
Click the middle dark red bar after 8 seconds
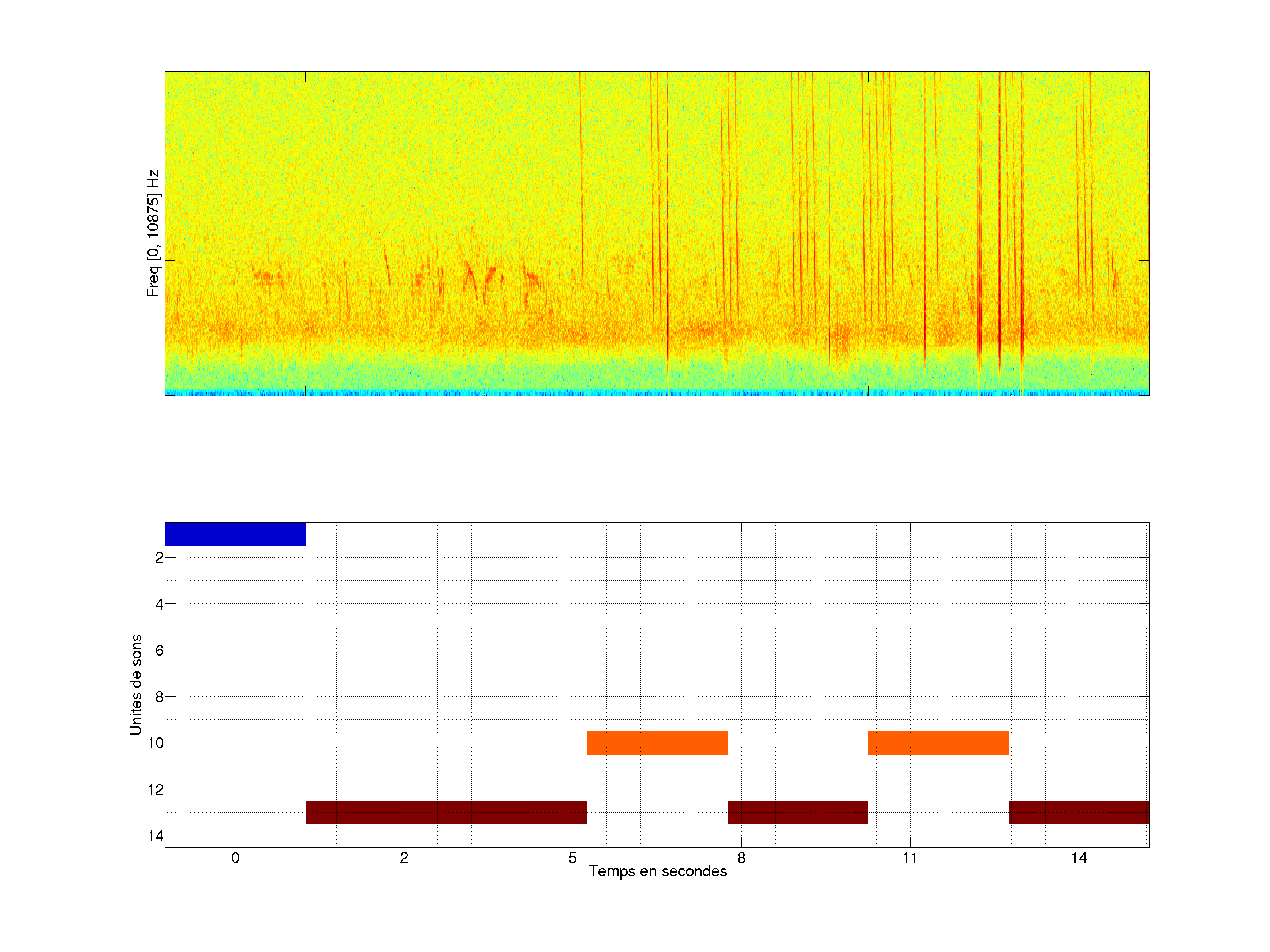797,812
